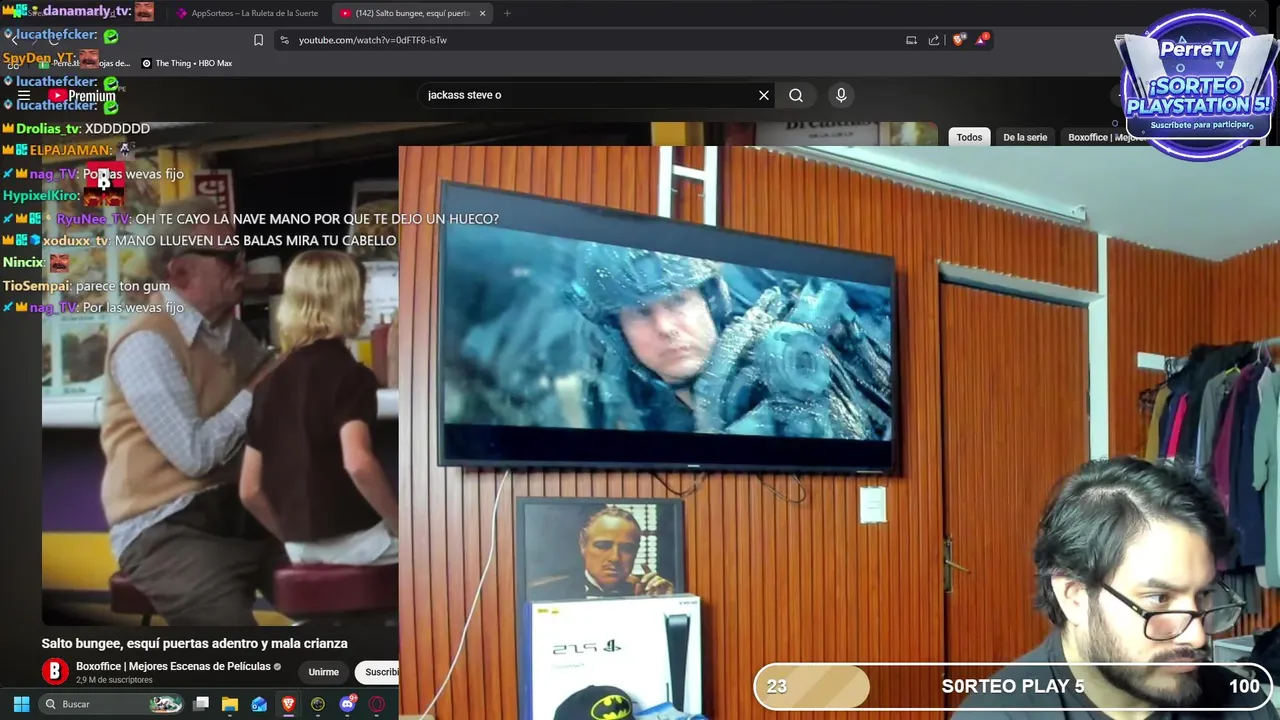
Task: Click the 2,9 M de suscriptores text
Action: coord(114,680)
